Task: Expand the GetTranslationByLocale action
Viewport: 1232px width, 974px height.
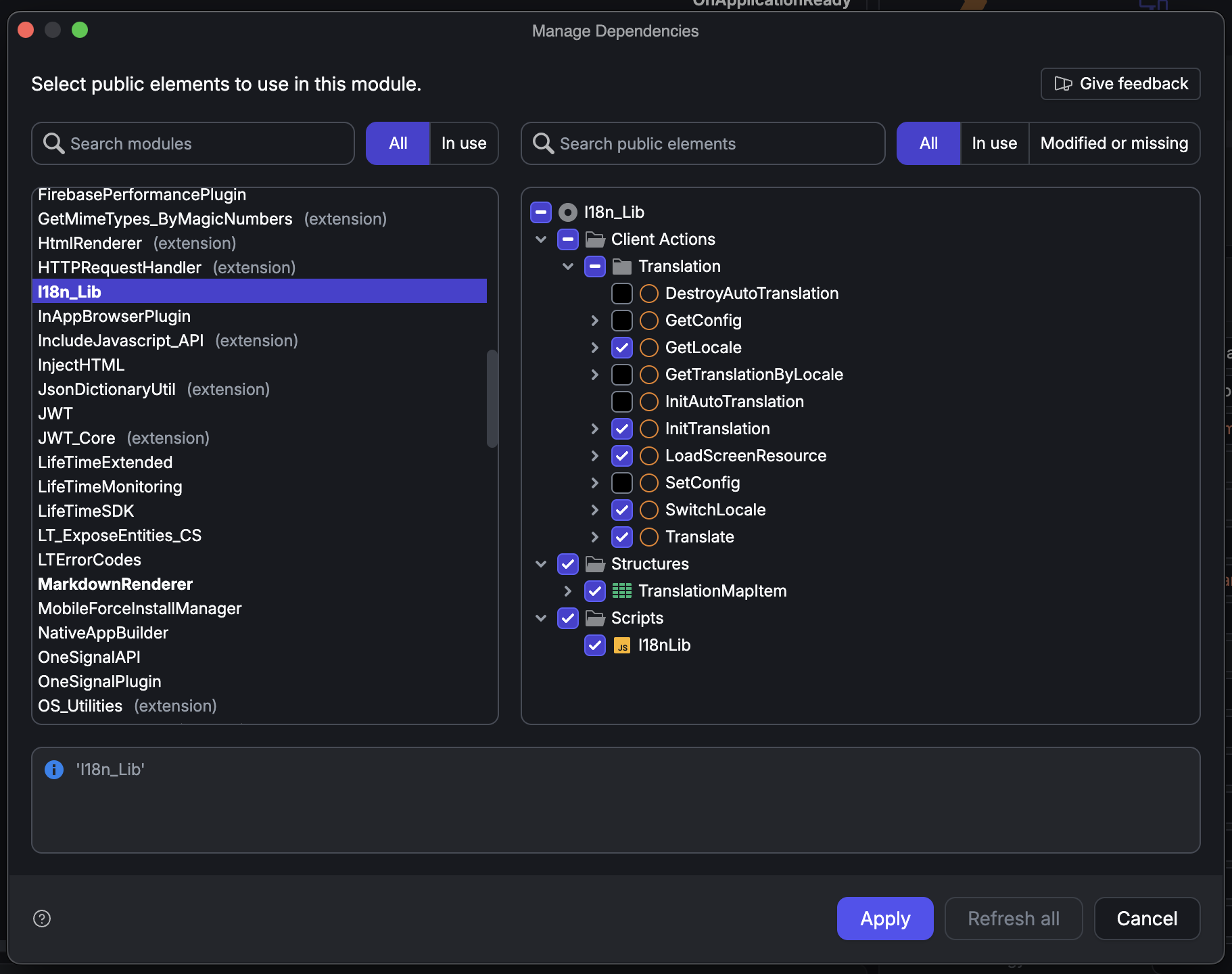Action: coord(595,375)
